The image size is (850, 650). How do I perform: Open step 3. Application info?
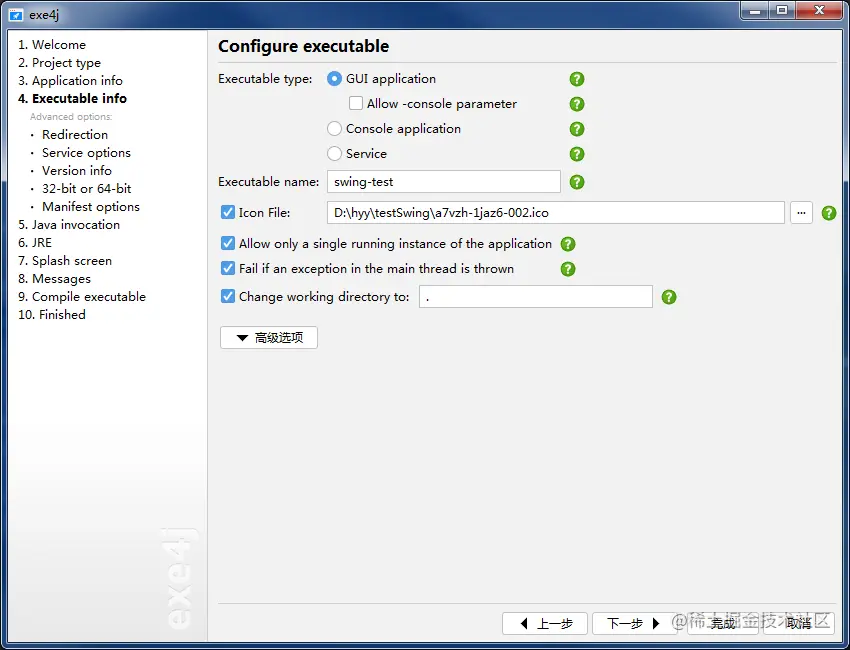(70, 81)
